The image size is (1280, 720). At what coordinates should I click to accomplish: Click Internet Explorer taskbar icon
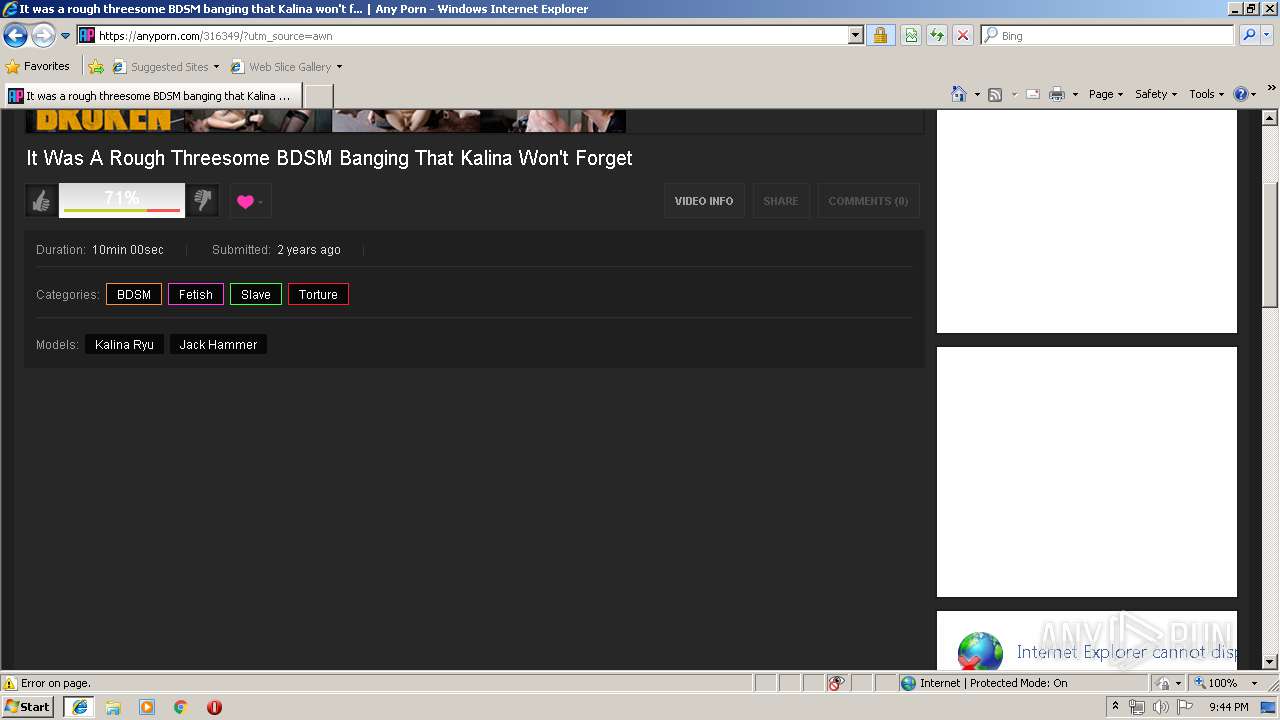[79, 707]
